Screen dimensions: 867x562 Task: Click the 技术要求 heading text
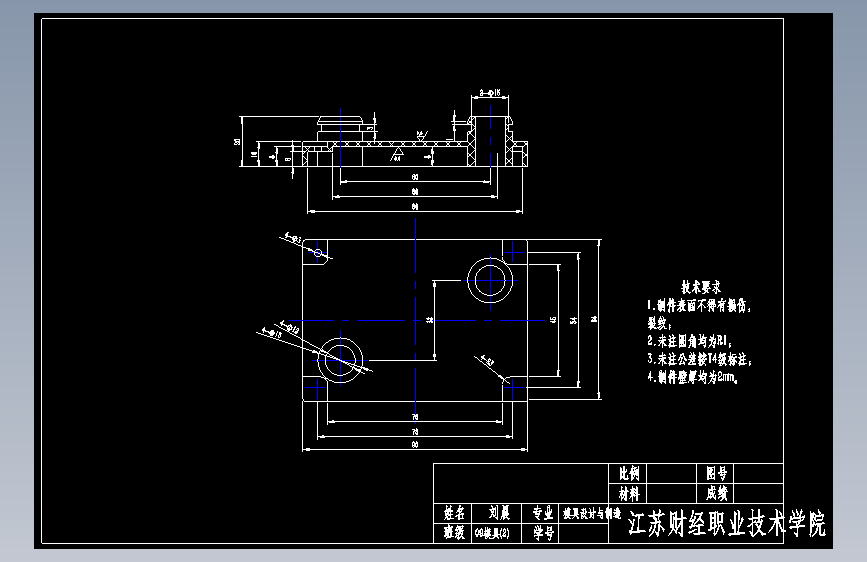(701, 287)
